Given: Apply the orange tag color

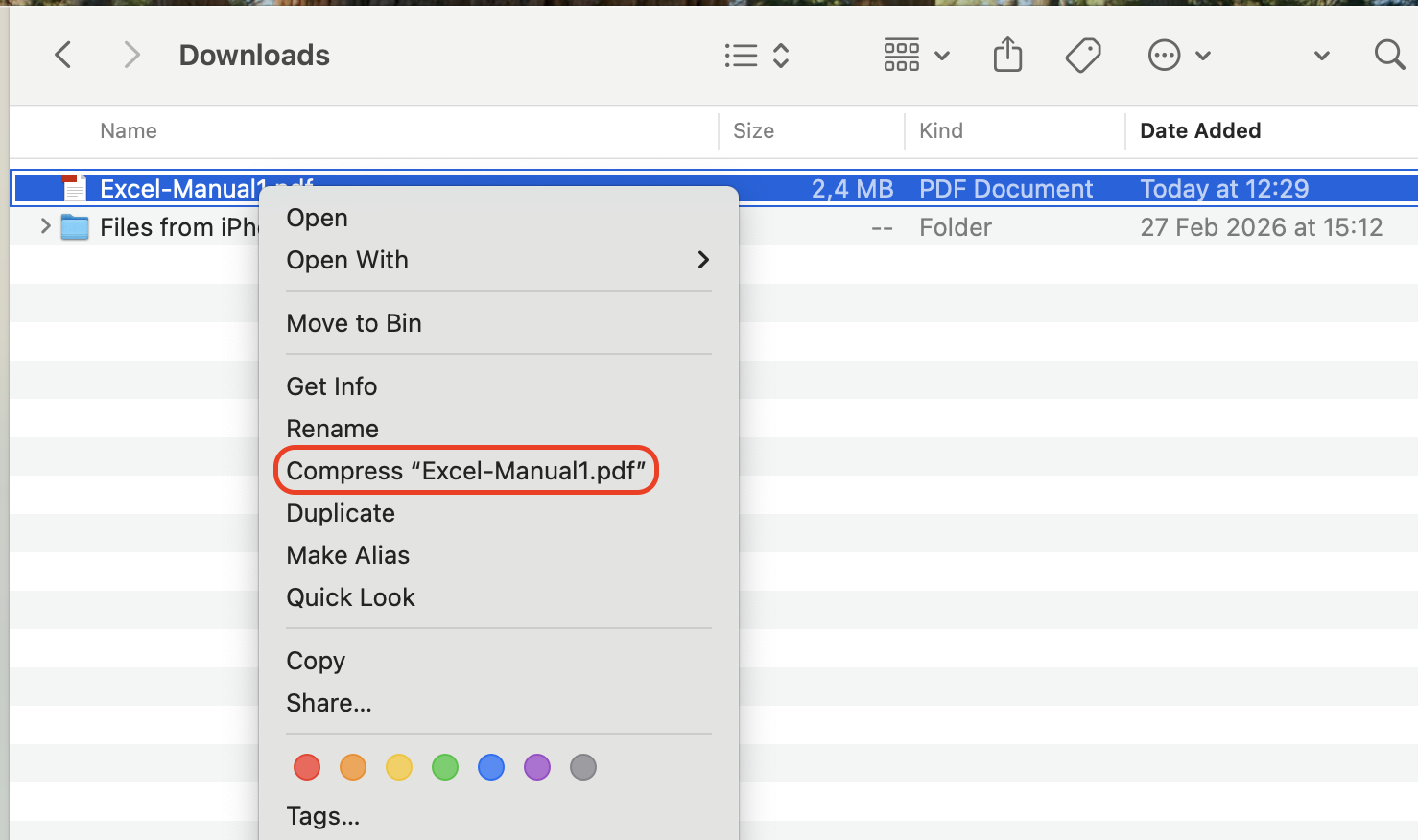Looking at the screenshot, I should pos(353,767).
